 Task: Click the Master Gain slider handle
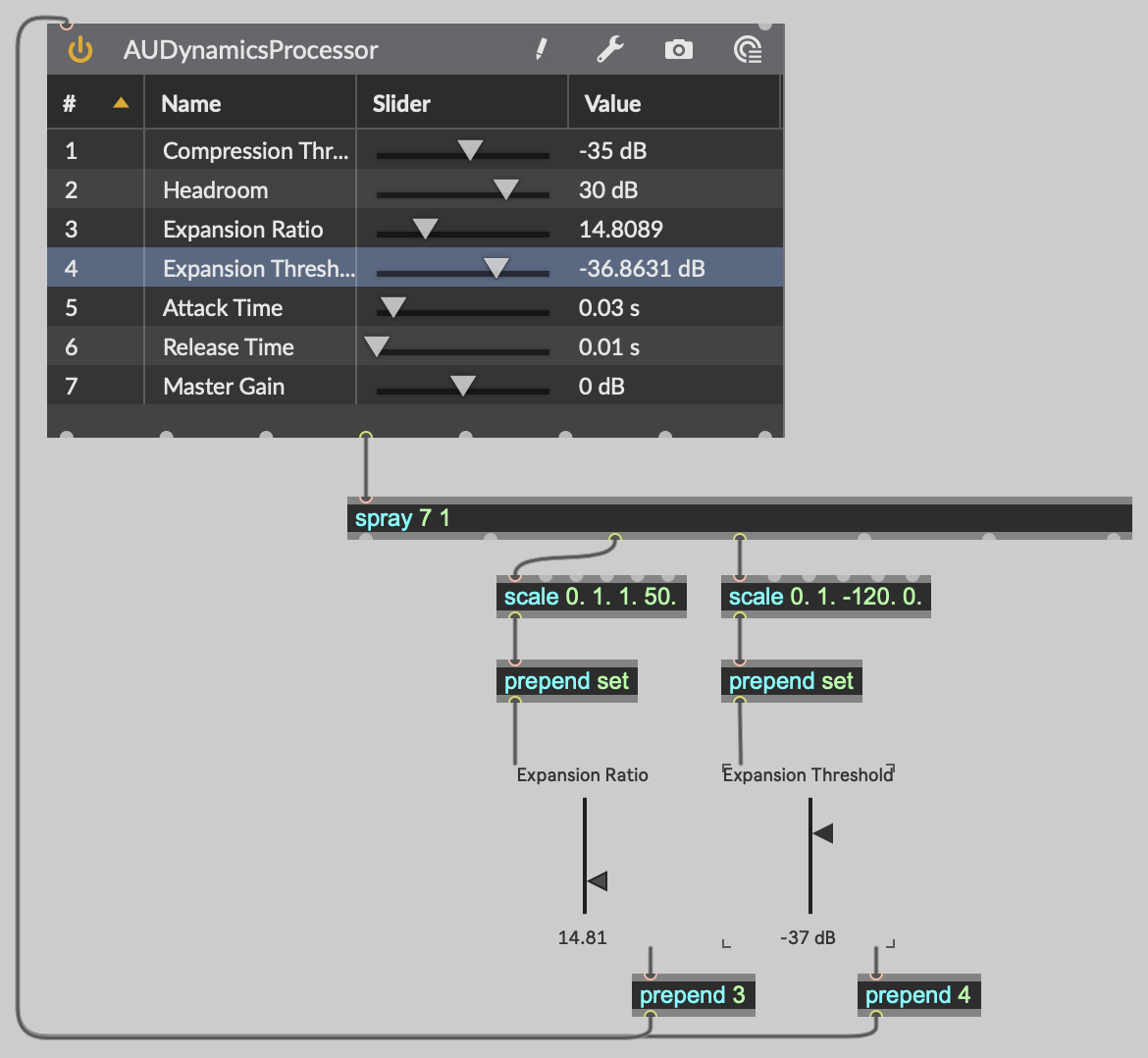(x=462, y=385)
